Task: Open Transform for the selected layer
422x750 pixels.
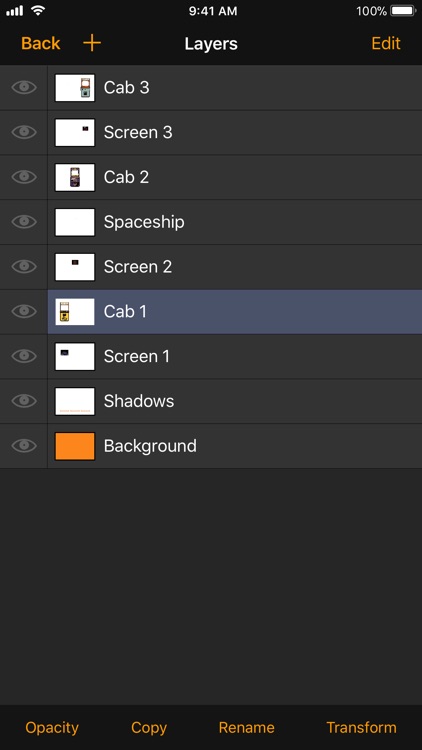Action: point(361,728)
